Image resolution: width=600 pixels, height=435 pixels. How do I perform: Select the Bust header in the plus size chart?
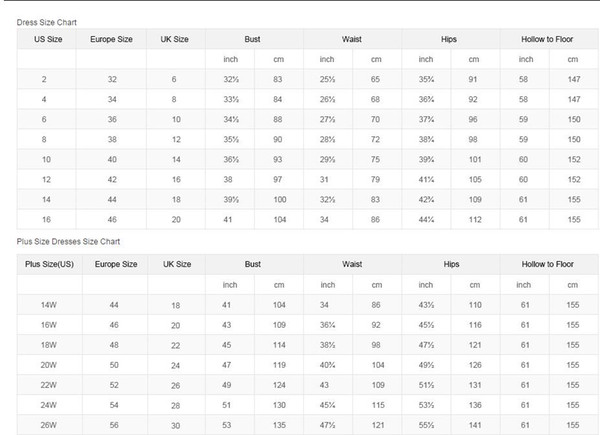[x=253, y=264]
